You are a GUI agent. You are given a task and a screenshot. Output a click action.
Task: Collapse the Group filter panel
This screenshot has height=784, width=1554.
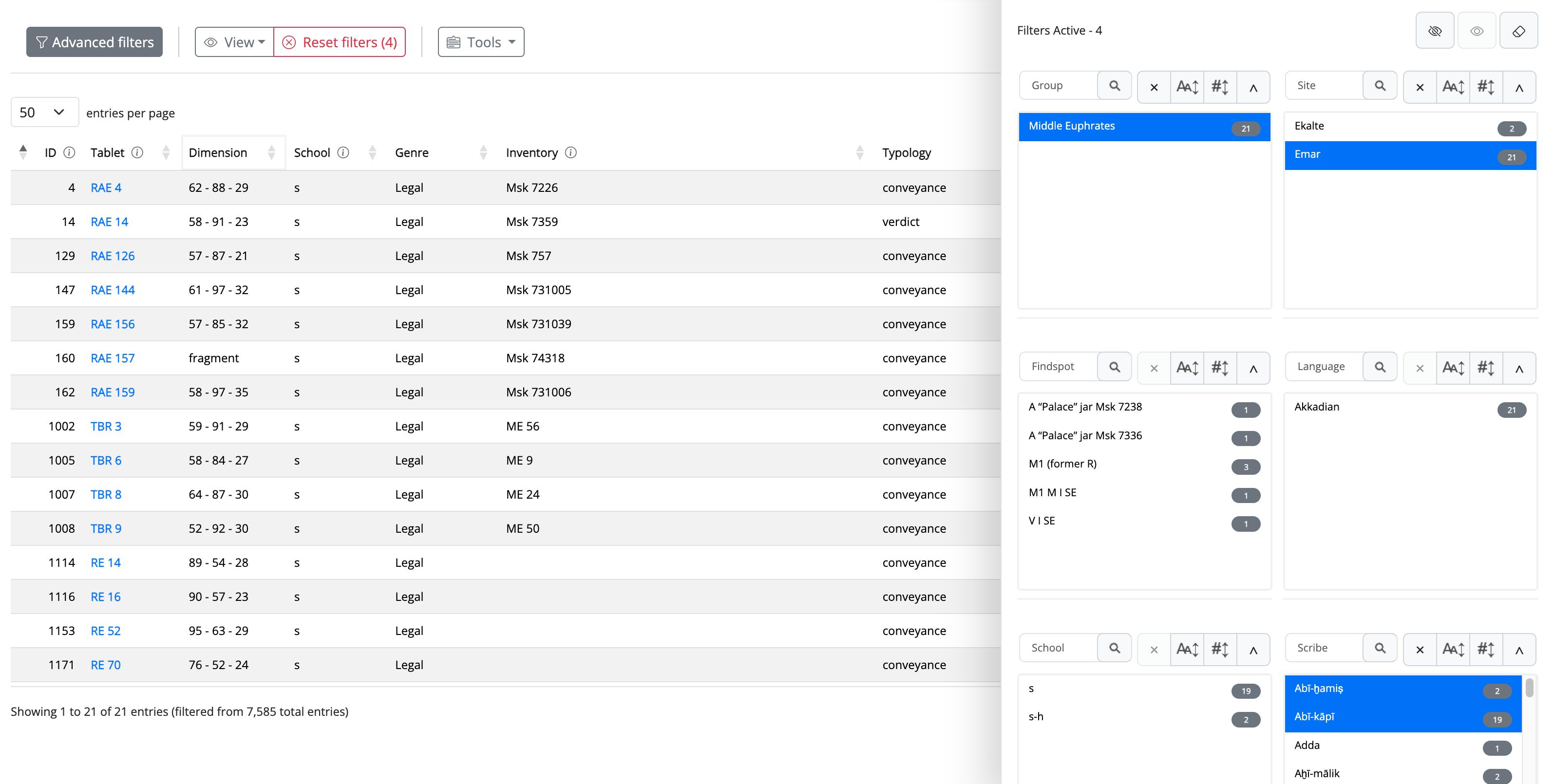click(x=1253, y=87)
